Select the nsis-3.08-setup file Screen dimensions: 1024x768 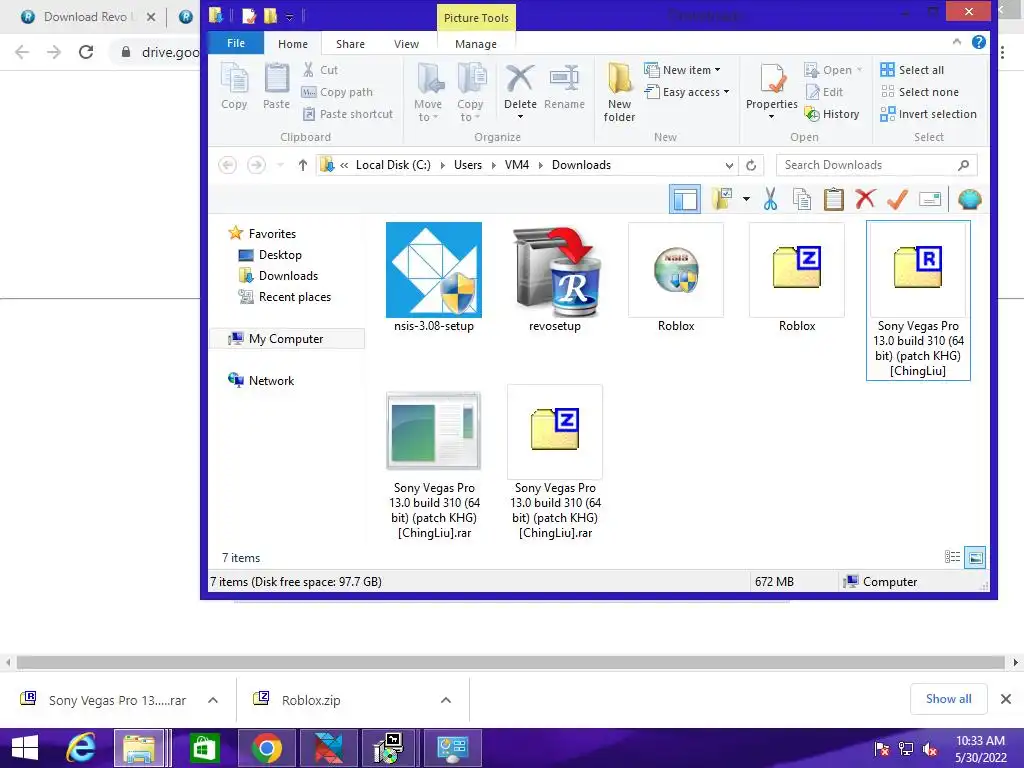pos(434,278)
